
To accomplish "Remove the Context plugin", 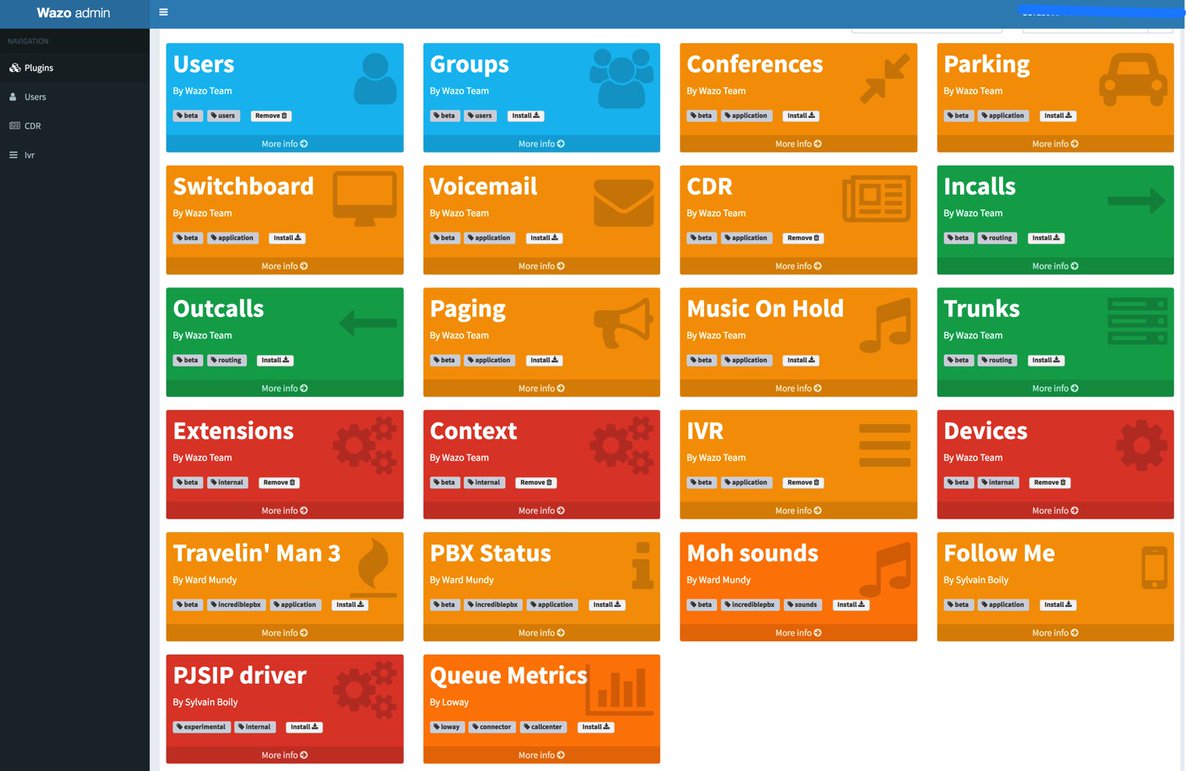I will 536,483.
